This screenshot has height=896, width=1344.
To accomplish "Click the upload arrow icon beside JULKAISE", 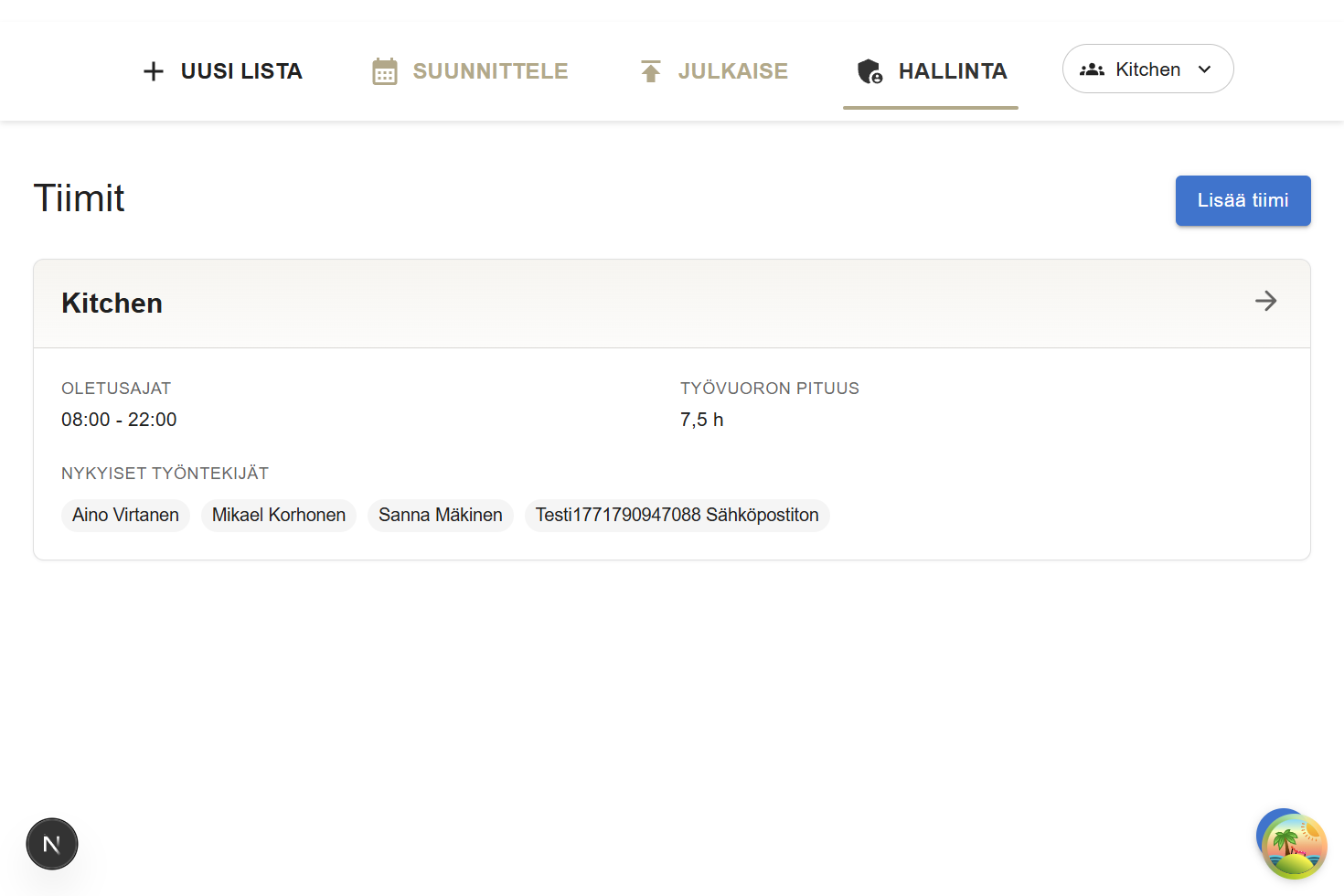I will point(650,71).
